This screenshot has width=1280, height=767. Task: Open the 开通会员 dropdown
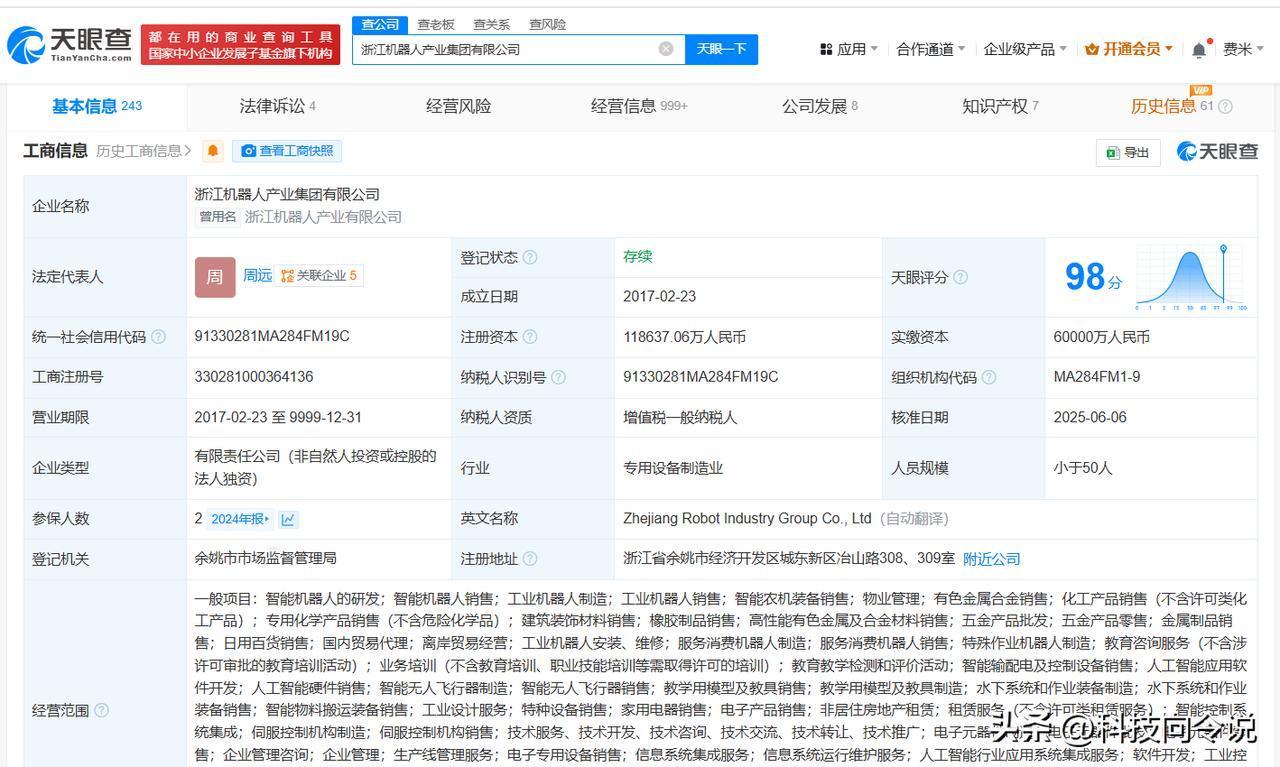(x=1129, y=49)
